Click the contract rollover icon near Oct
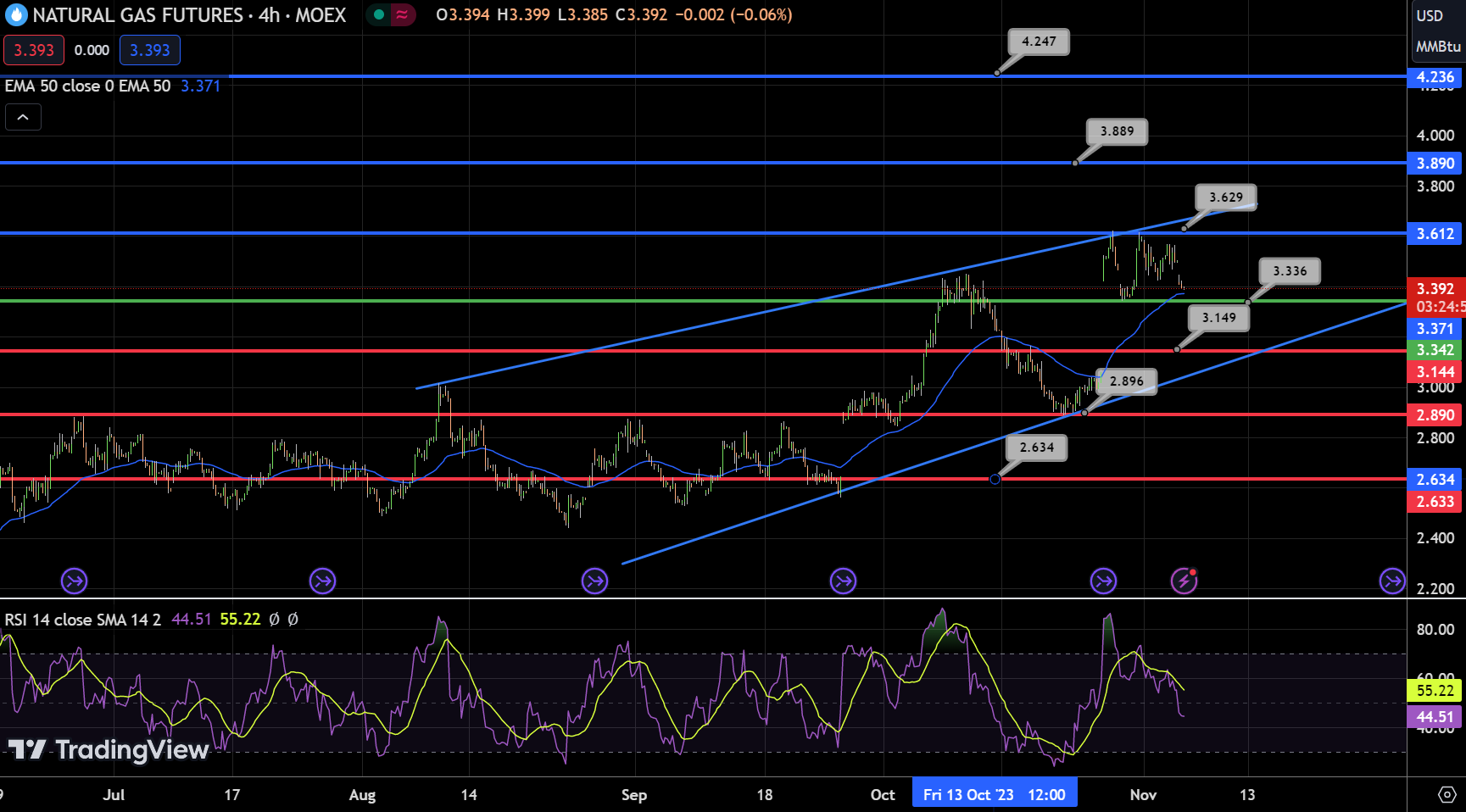Image resolution: width=1466 pixels, height=812 pixels. click(x=844, y=581)
